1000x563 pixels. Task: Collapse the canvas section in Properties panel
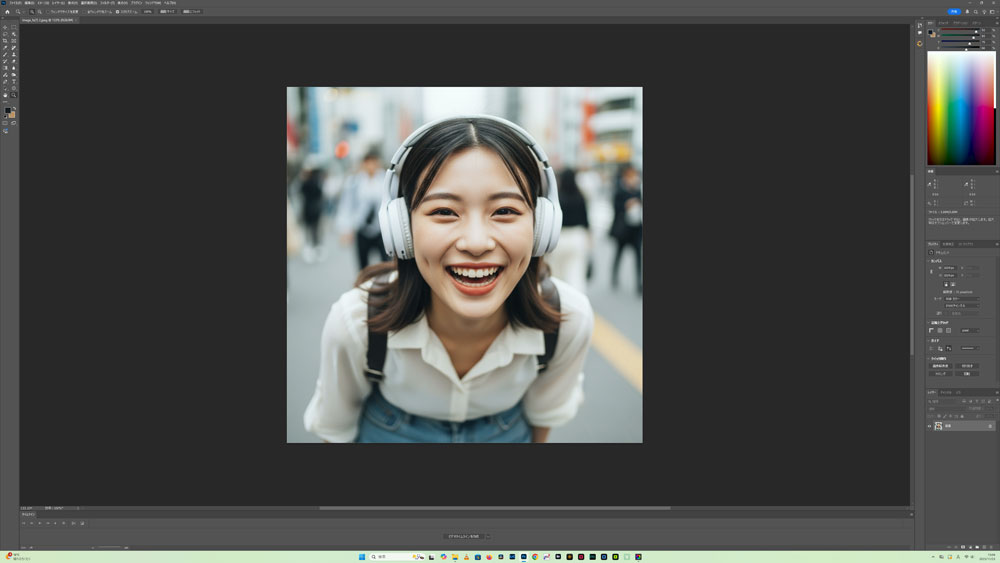click(x=929, y=261)
